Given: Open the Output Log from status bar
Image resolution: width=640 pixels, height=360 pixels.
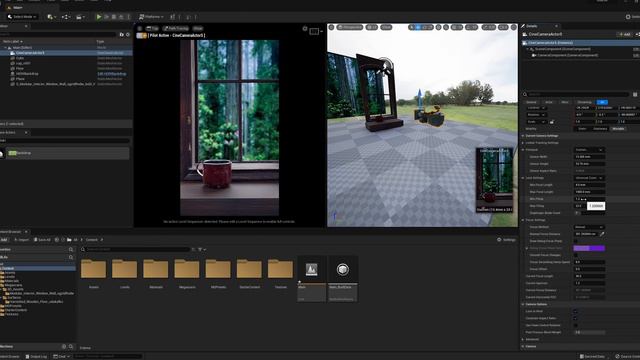Looking at the screenshot, I should (x=36, y=356).
